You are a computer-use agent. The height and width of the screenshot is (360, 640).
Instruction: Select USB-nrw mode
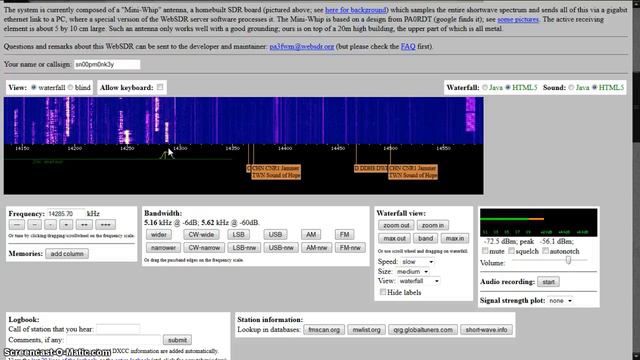pos(281,247)
